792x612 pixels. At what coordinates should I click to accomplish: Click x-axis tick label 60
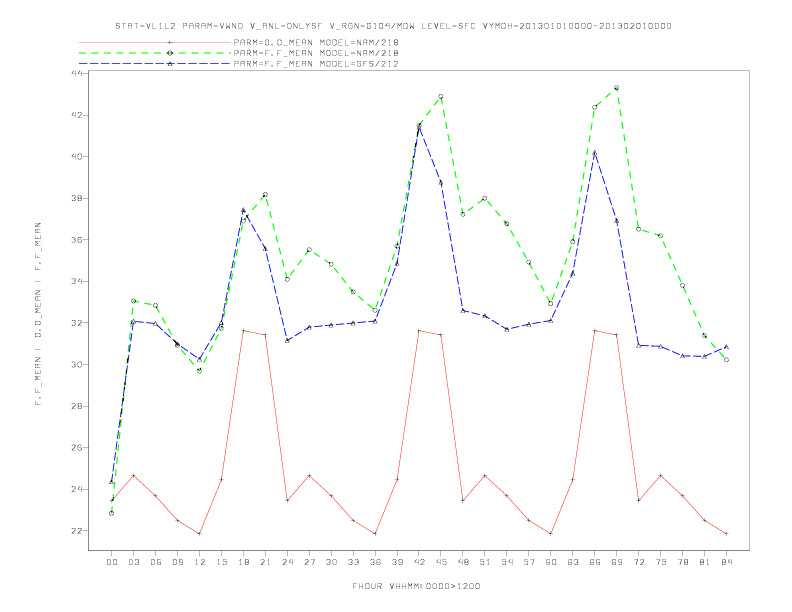click(551, 562)
